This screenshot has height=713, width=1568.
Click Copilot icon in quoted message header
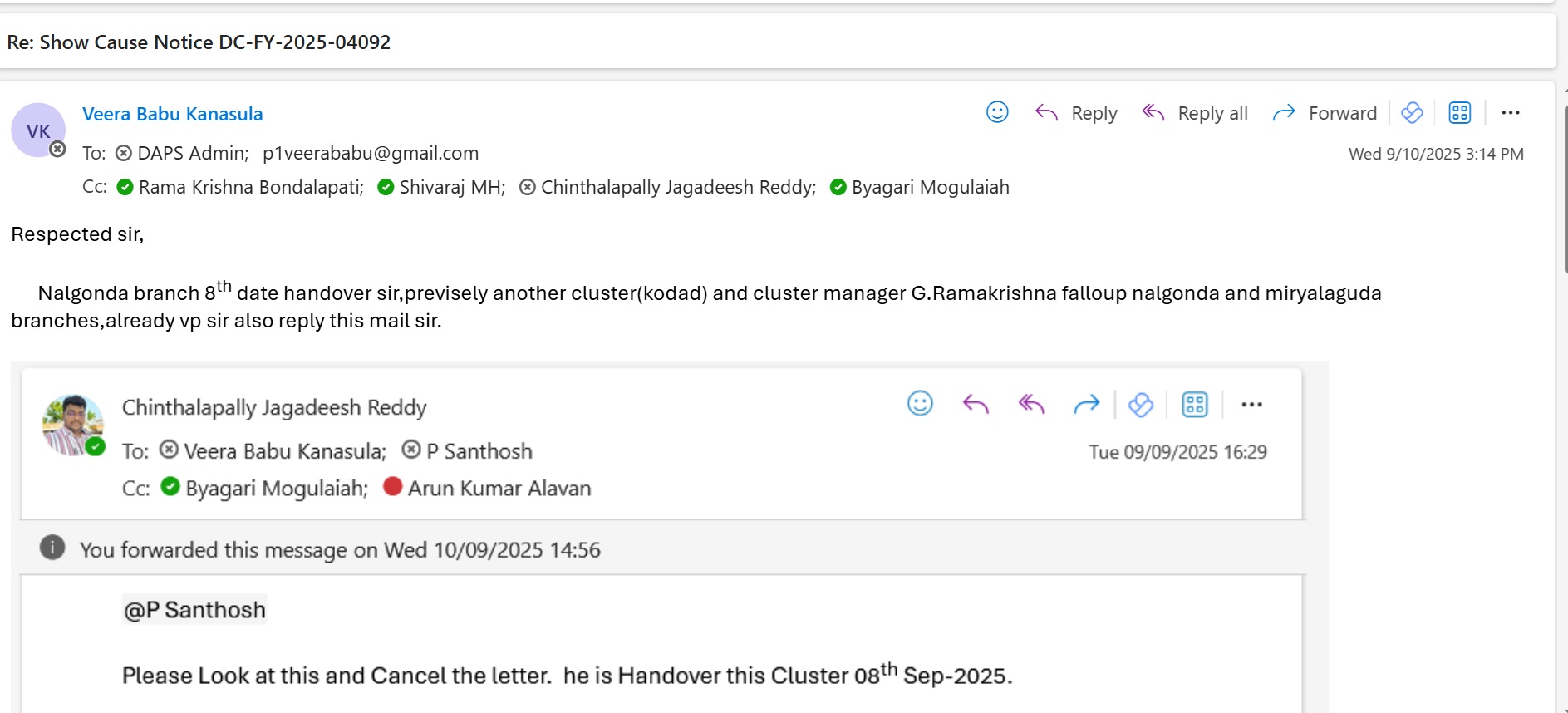[x=1141, y=405]
